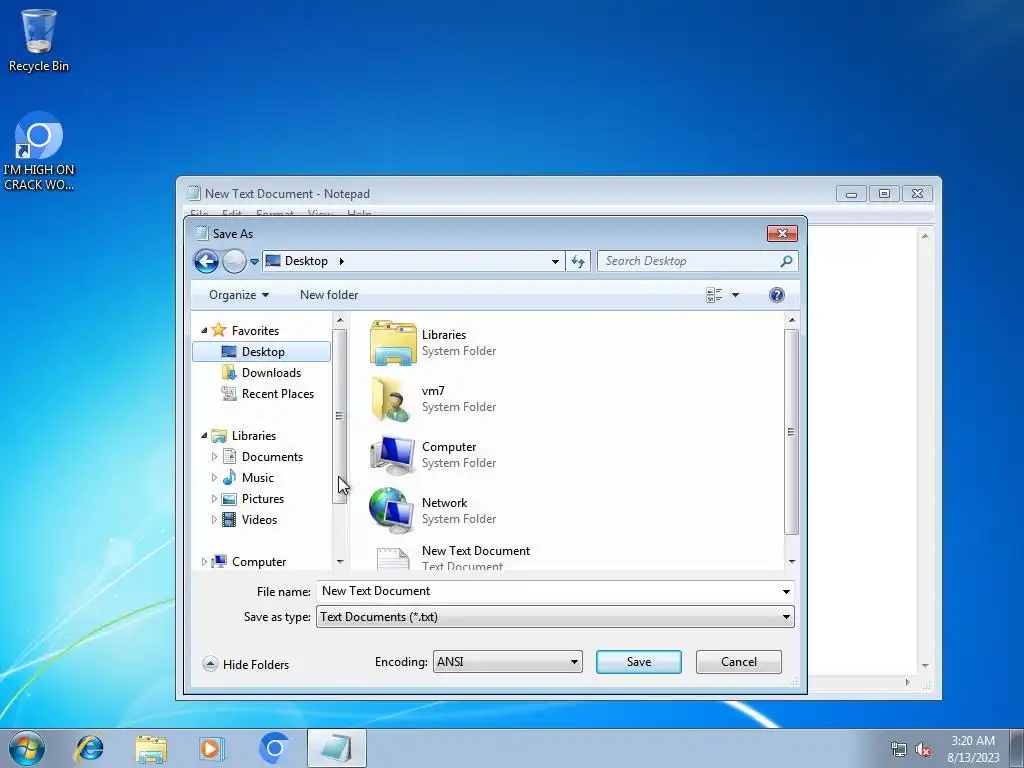Expand the Computer tree node

204,562
